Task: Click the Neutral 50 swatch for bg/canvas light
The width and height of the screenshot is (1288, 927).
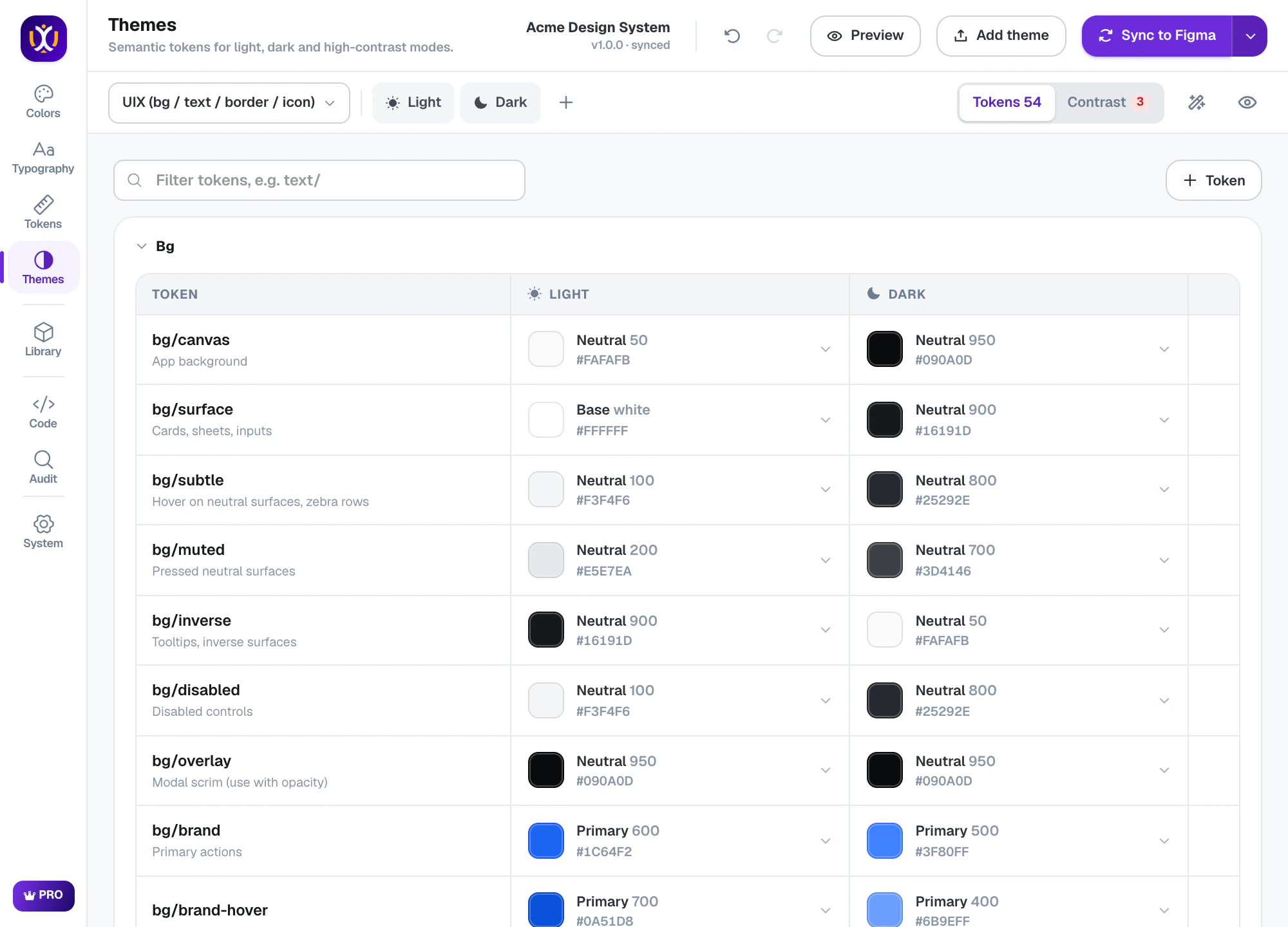Action: click(x=546, y=349)
